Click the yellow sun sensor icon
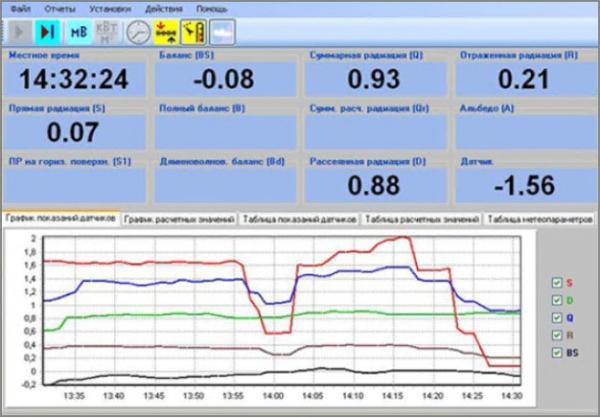Viewport: 600px width, 418px height. [194, 33]
